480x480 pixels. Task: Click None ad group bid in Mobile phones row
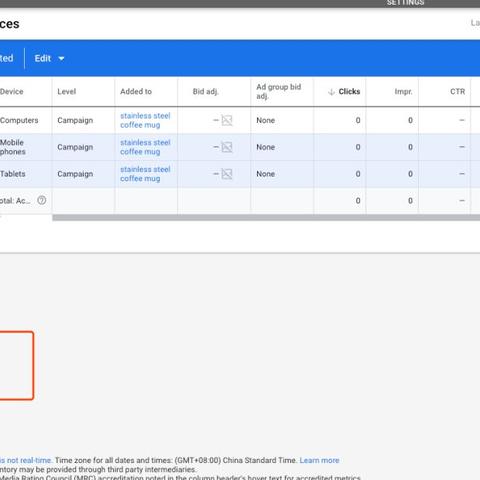click(265, 147)
